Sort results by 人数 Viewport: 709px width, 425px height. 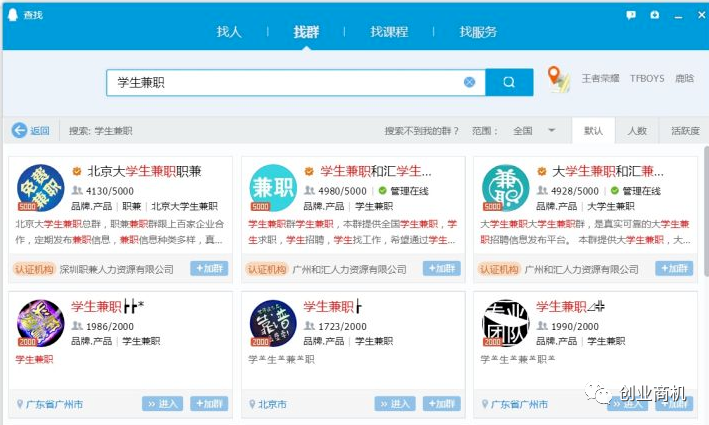637,131
